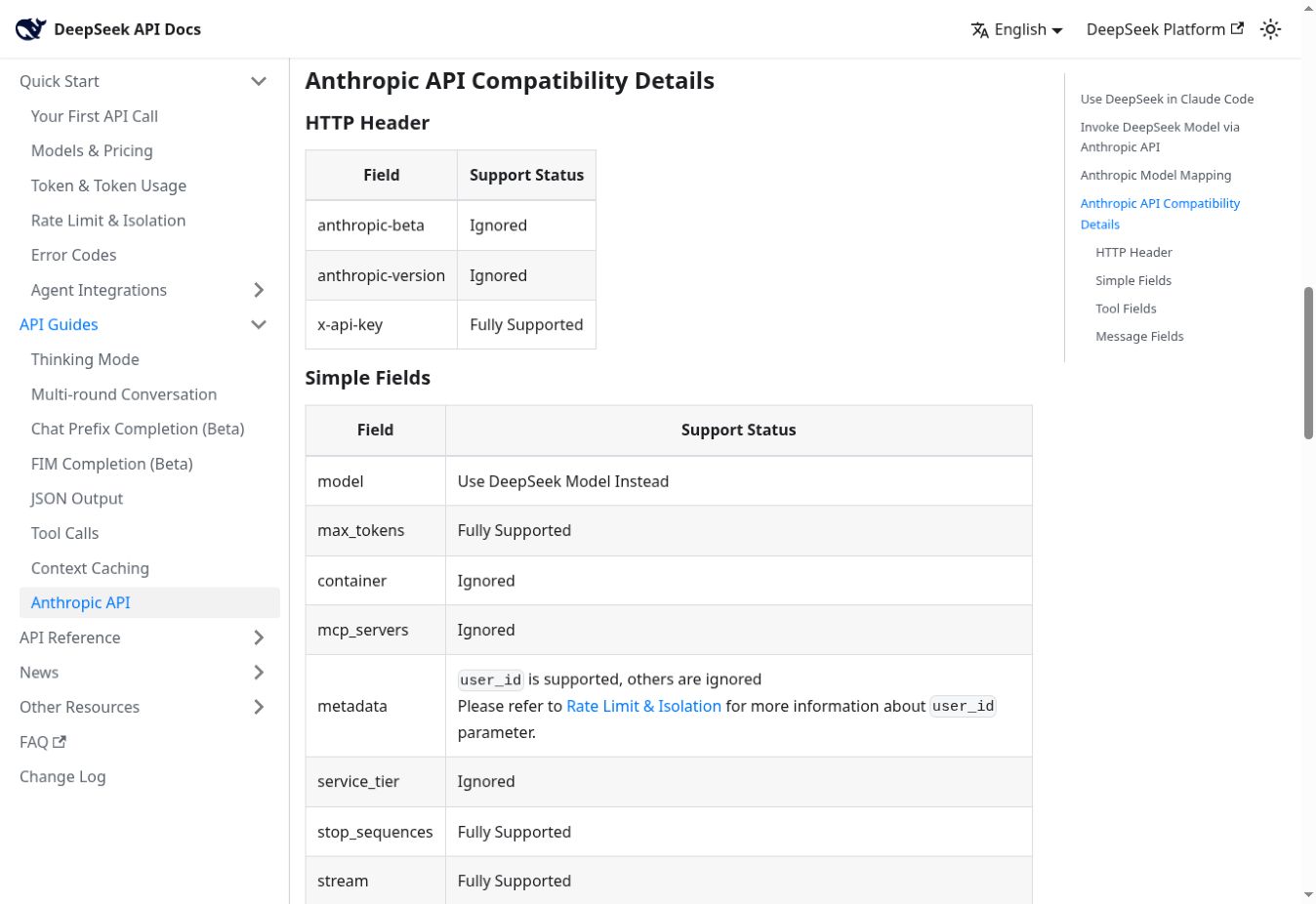Image resolution: width=1316 pixels, height=904 pixels.
Task: Click the HTTP Header section heading
Action: (367, 123)
